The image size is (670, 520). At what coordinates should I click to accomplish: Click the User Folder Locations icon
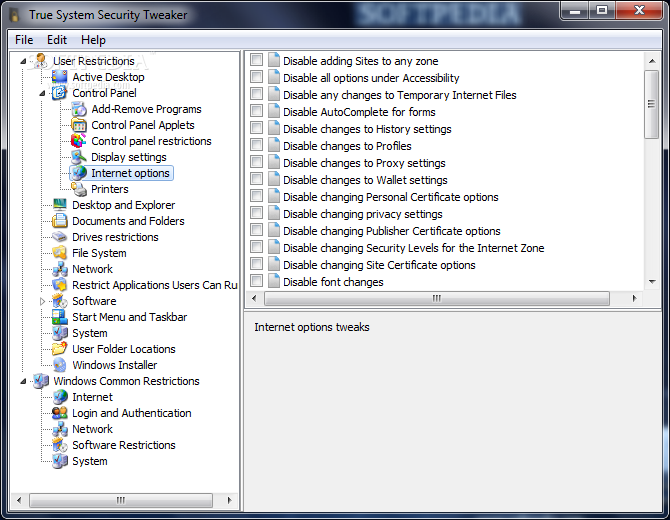(x=59, y=349)
